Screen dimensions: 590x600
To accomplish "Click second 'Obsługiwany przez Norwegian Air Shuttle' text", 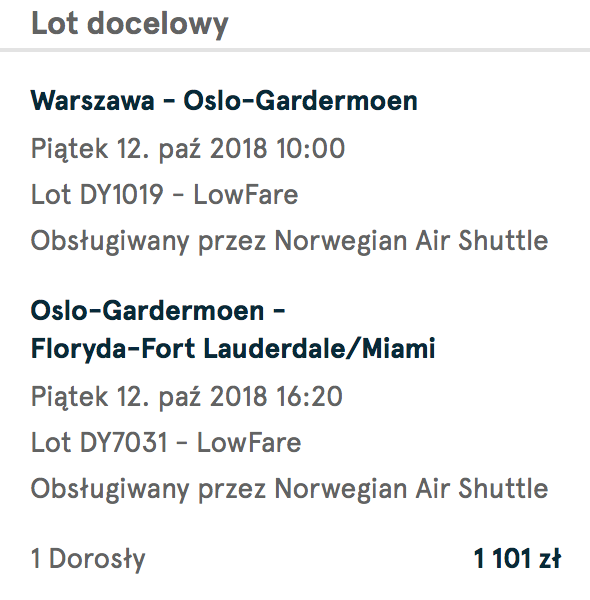I will pyautogui.click(x=290, y=490).
